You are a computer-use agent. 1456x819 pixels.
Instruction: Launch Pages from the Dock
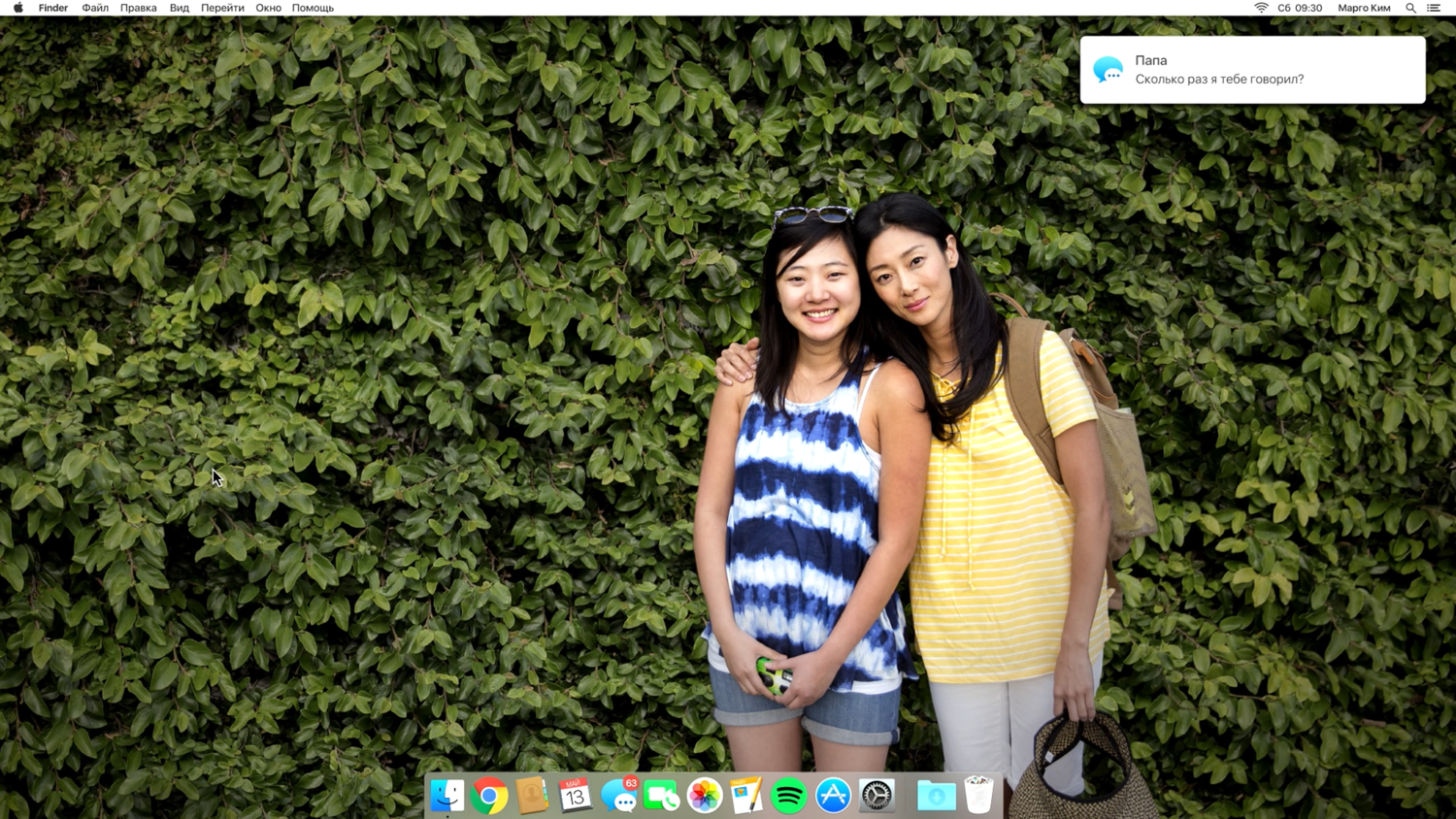click(x=746, y=796)
